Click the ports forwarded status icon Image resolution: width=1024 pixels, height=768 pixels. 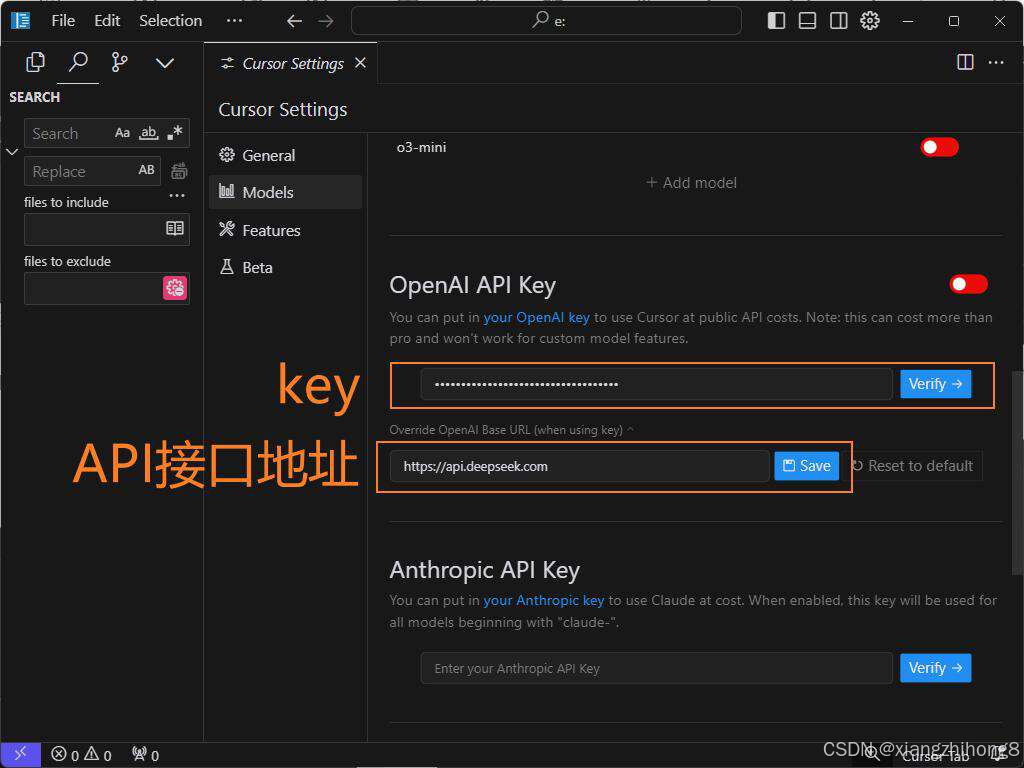coord(145,755)
